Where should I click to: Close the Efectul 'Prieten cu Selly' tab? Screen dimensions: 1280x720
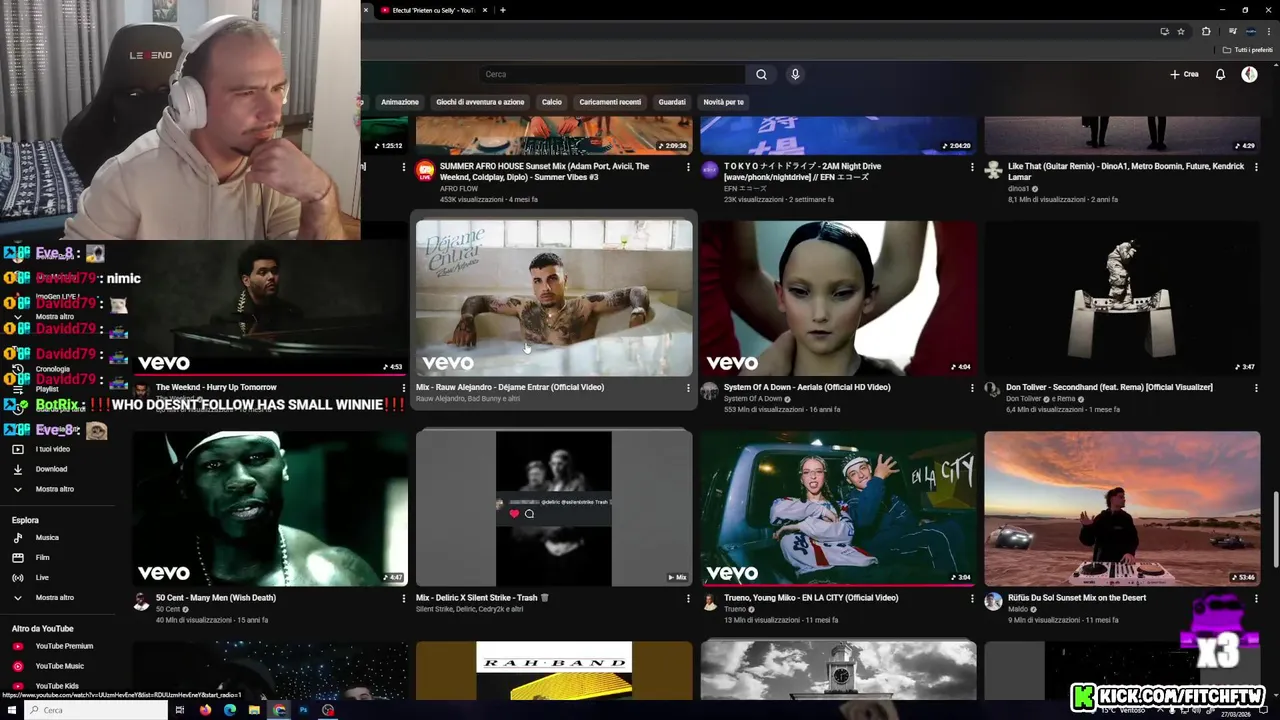[x=485, y=10]
